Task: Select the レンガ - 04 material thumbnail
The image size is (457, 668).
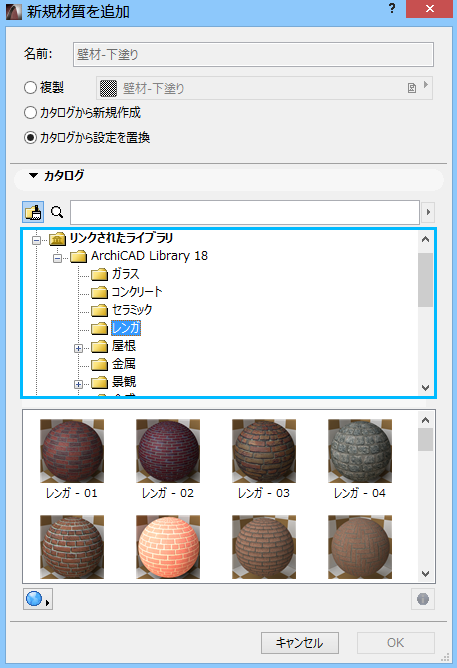Action: [360, 451]
